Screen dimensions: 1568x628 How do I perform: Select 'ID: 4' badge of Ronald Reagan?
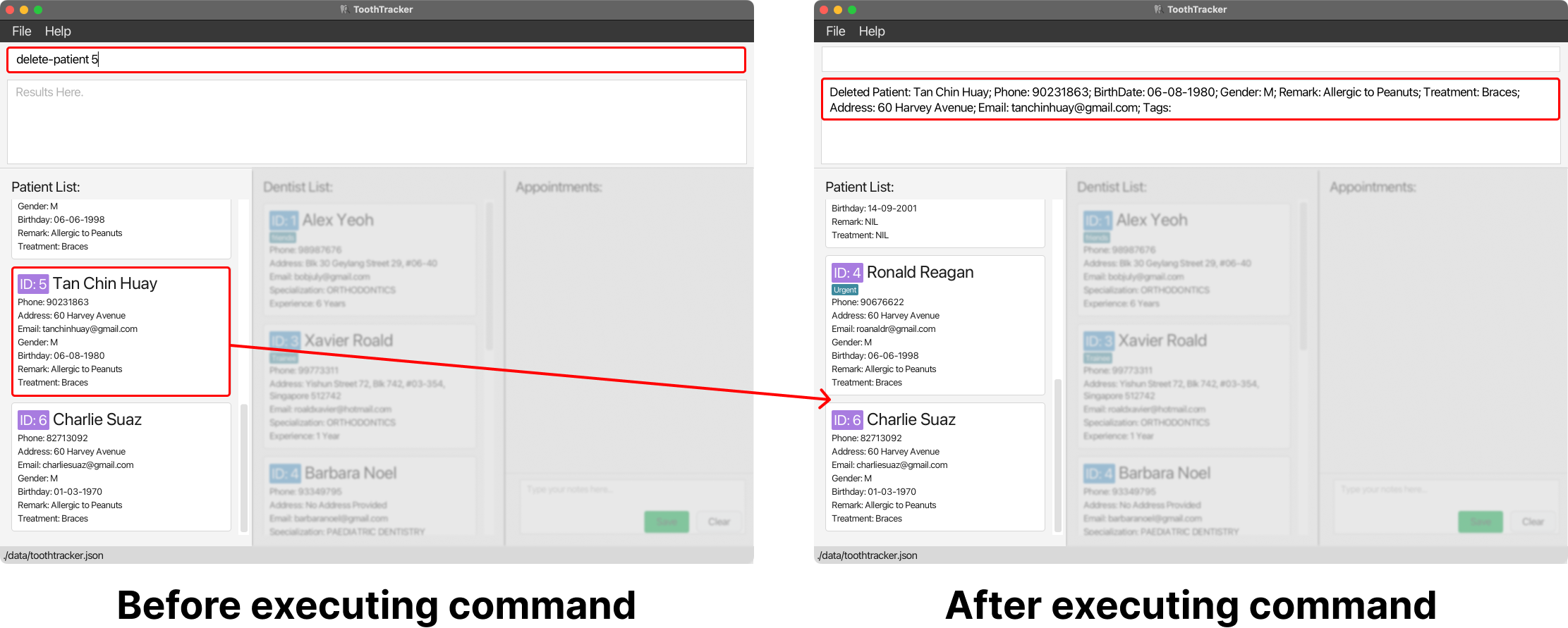click(x=847, y=273)
